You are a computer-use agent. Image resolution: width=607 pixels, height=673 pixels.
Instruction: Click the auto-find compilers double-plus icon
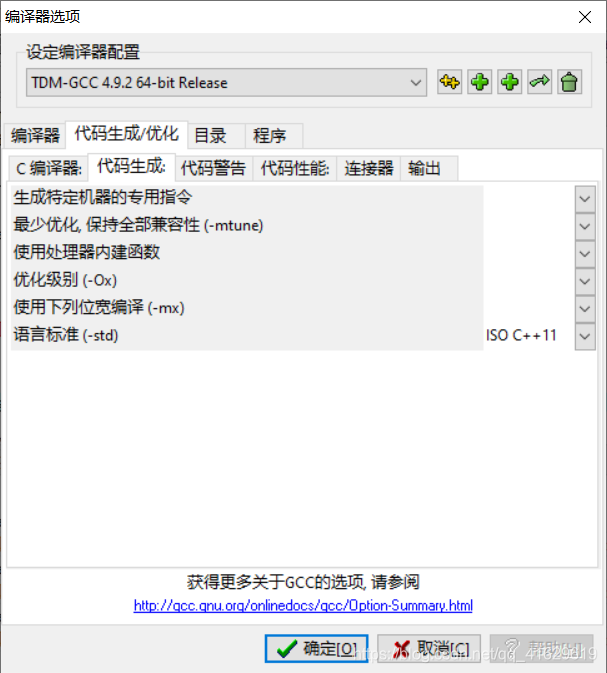pyautogui.click(x=449, y=82)
